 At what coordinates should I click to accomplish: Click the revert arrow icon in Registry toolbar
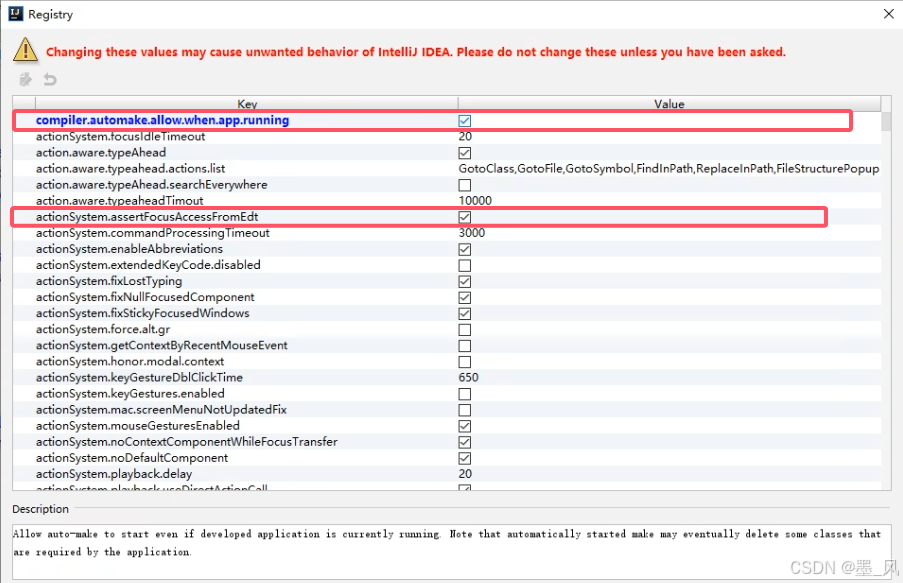(50, 80)
